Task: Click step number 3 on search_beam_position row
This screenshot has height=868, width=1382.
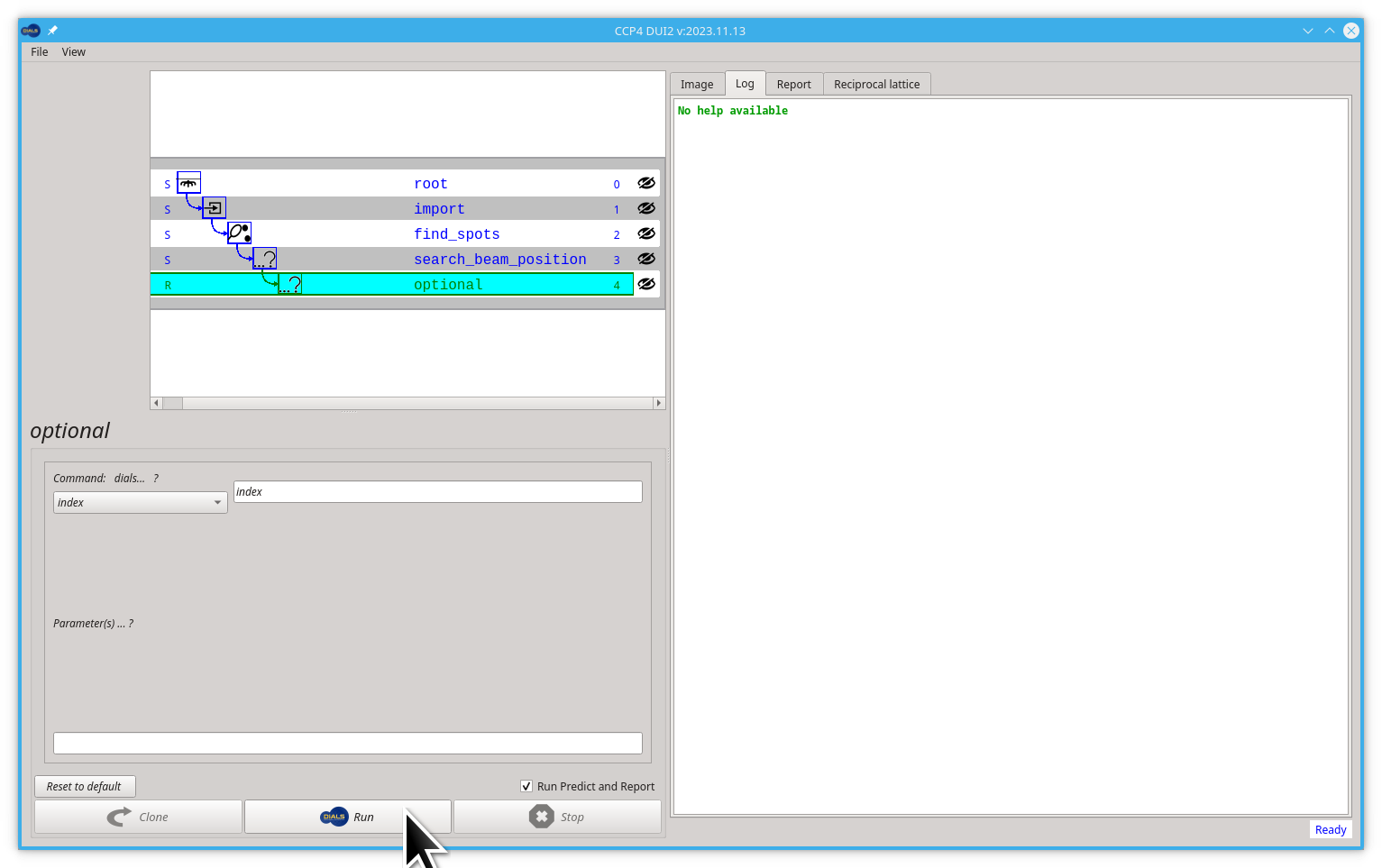Action: tap(617, 260)
